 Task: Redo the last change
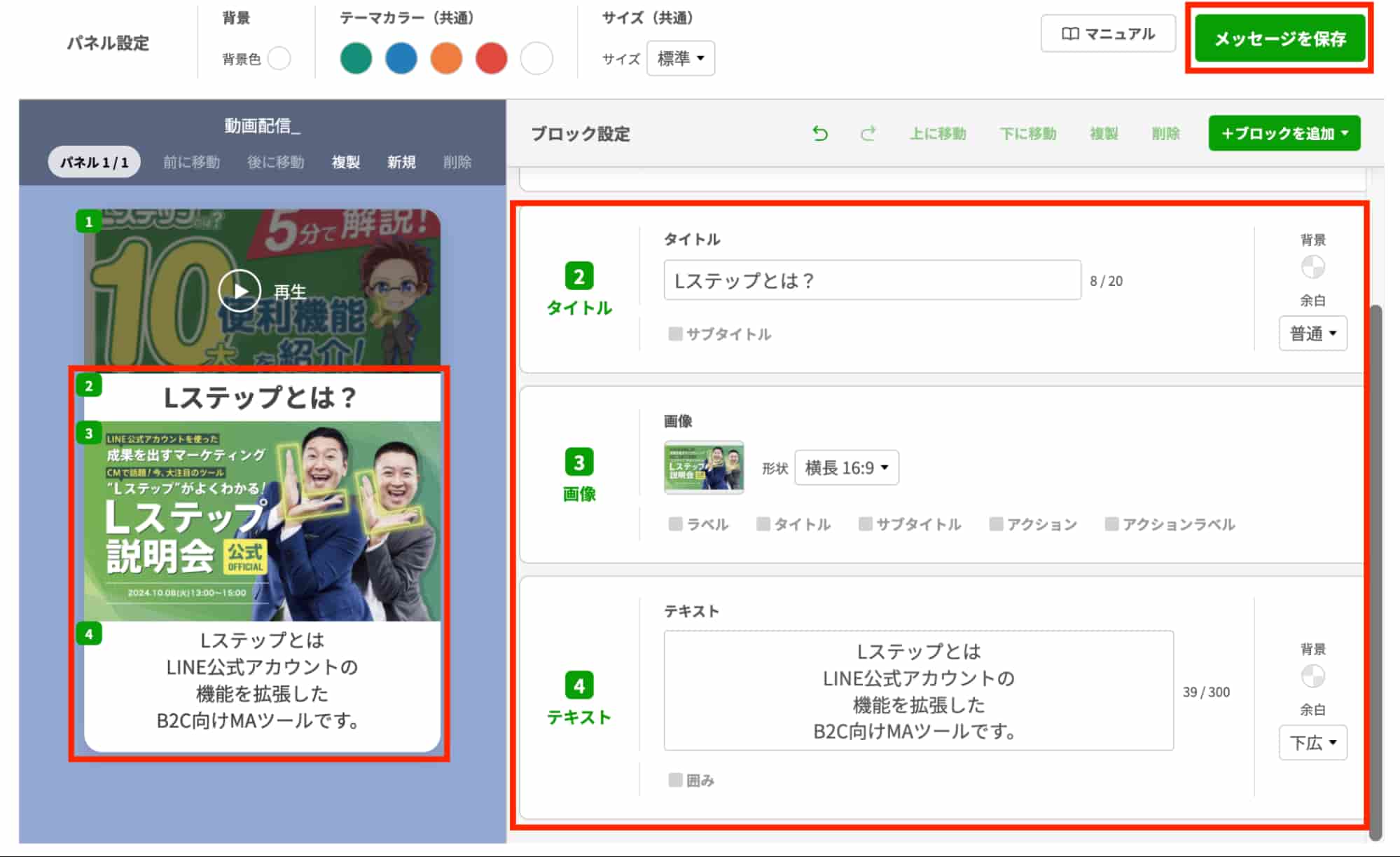868,133
